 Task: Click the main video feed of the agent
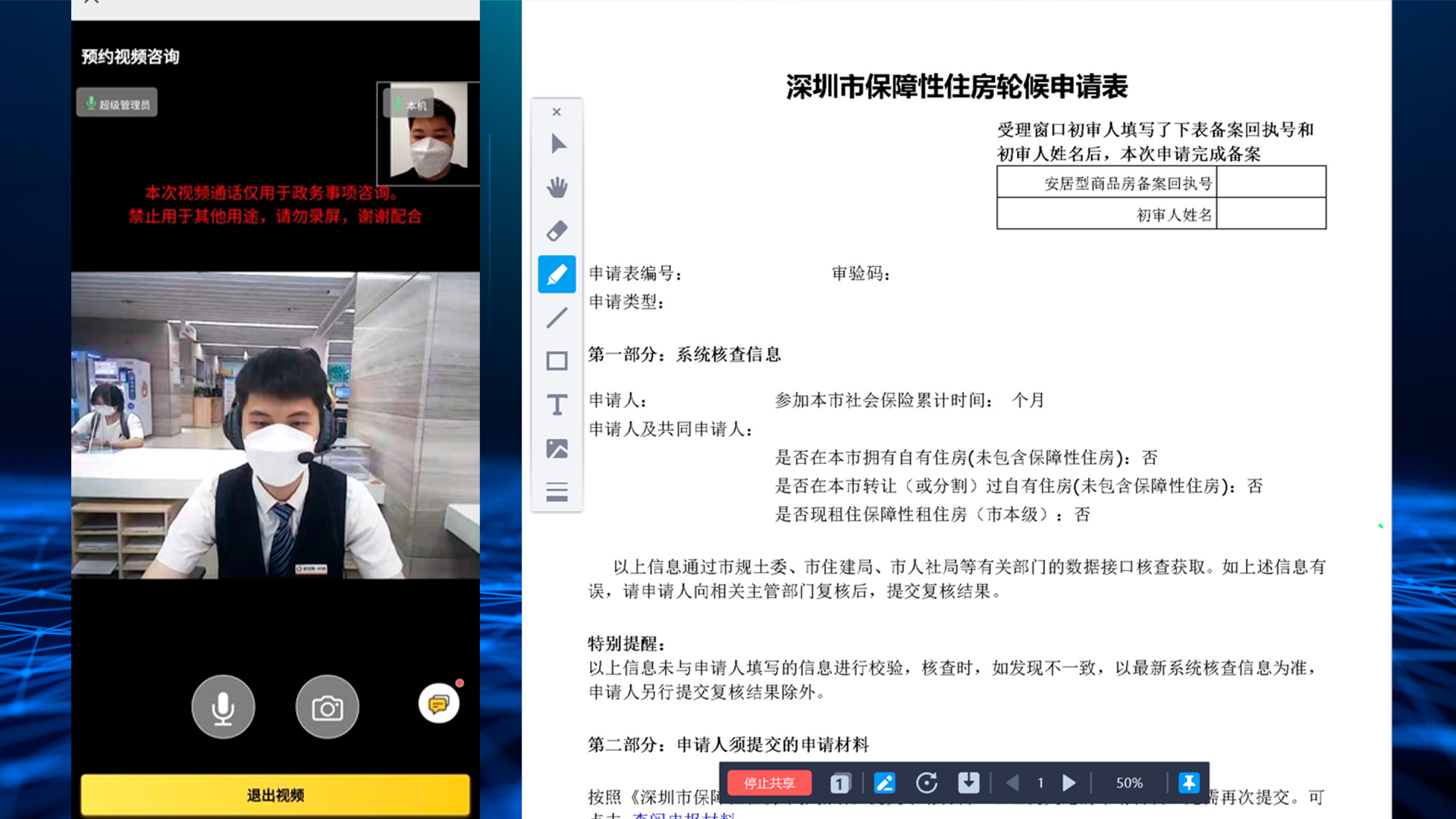click(275, 425)
